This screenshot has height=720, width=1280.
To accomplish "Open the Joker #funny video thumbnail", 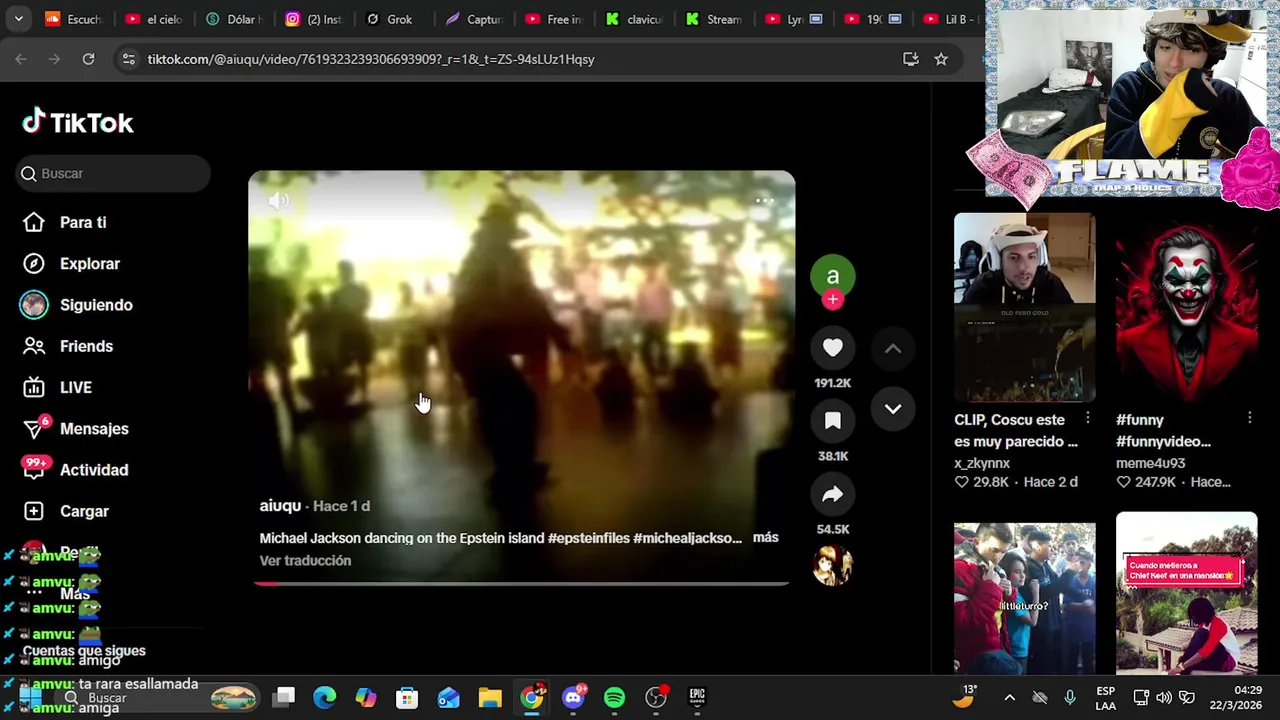I will pos(1186,307).
